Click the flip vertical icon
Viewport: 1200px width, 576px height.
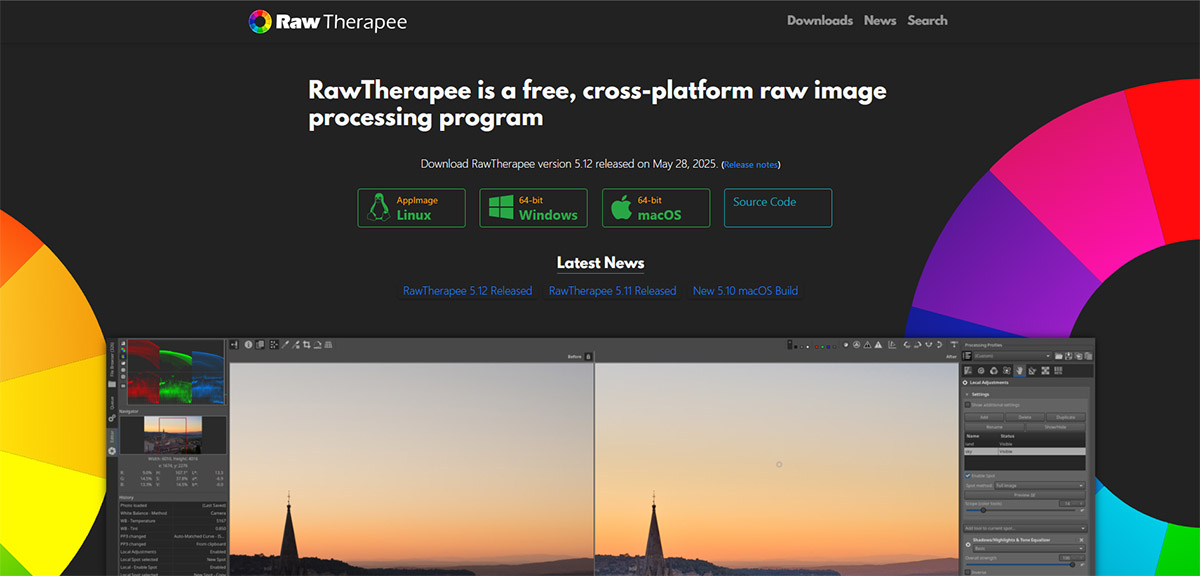click(939, 345)
